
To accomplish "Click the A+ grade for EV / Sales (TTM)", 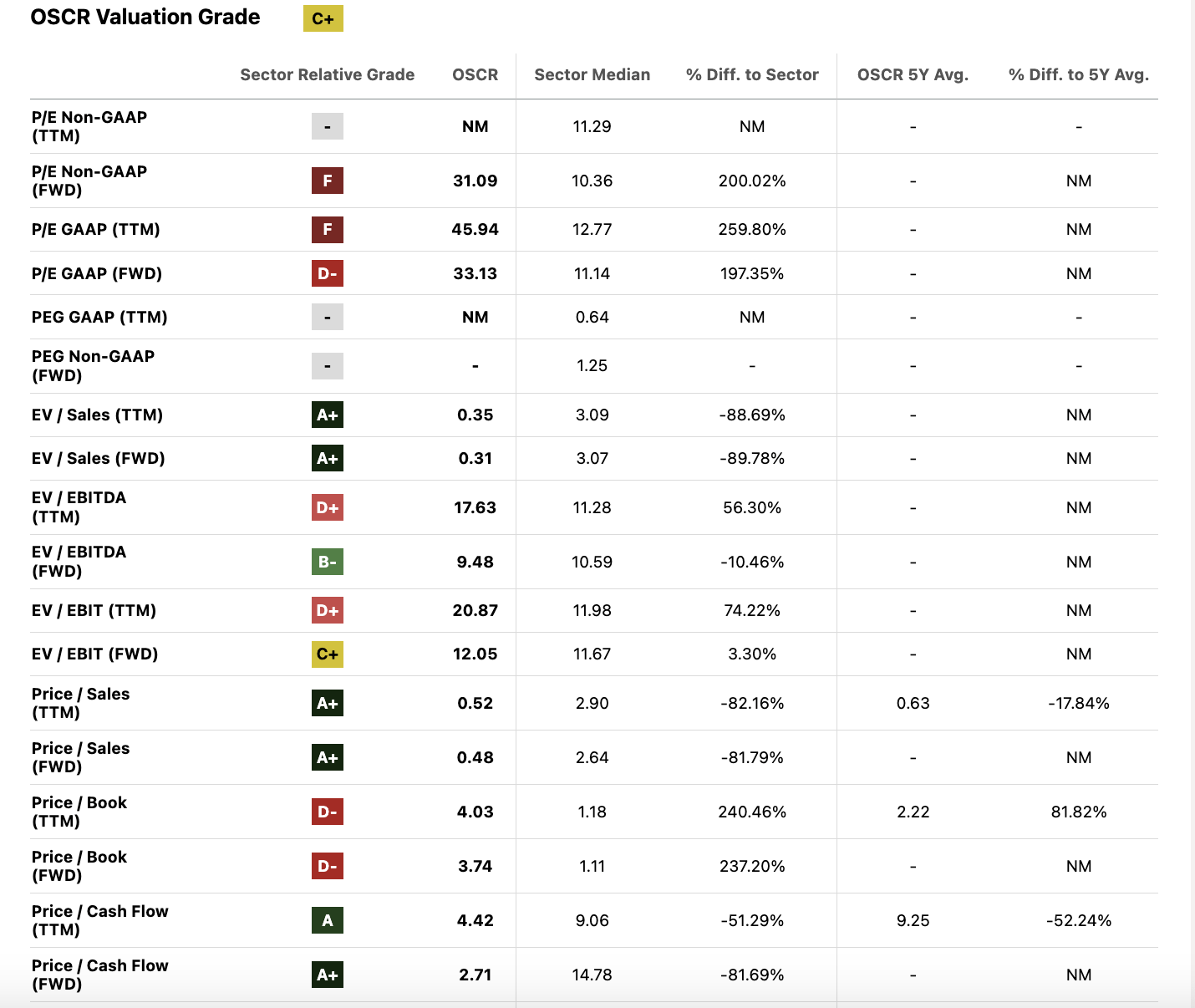I will point(328,415).
